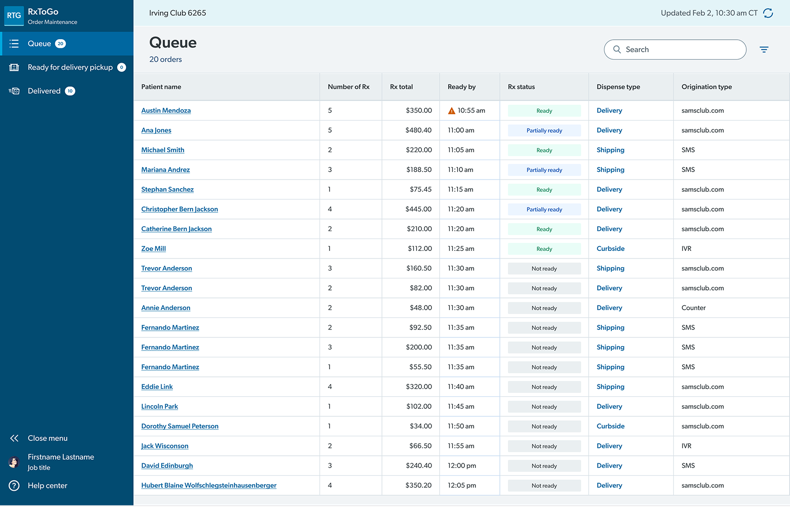Open patient Dorothy Samuel Peterson
The width and height of the screenshot is (790, 512).
[x=180, y=426]
